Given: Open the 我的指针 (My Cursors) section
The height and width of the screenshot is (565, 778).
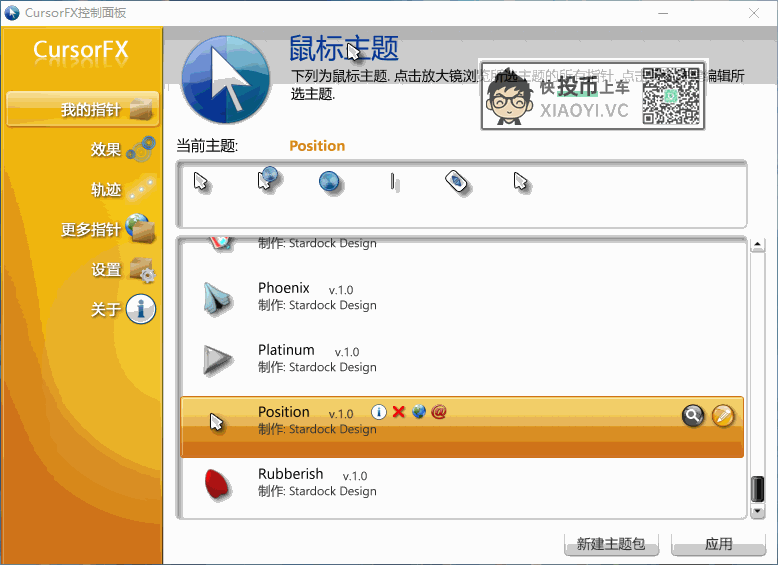Looking at the screenshot, I should (x=82, y=109).
